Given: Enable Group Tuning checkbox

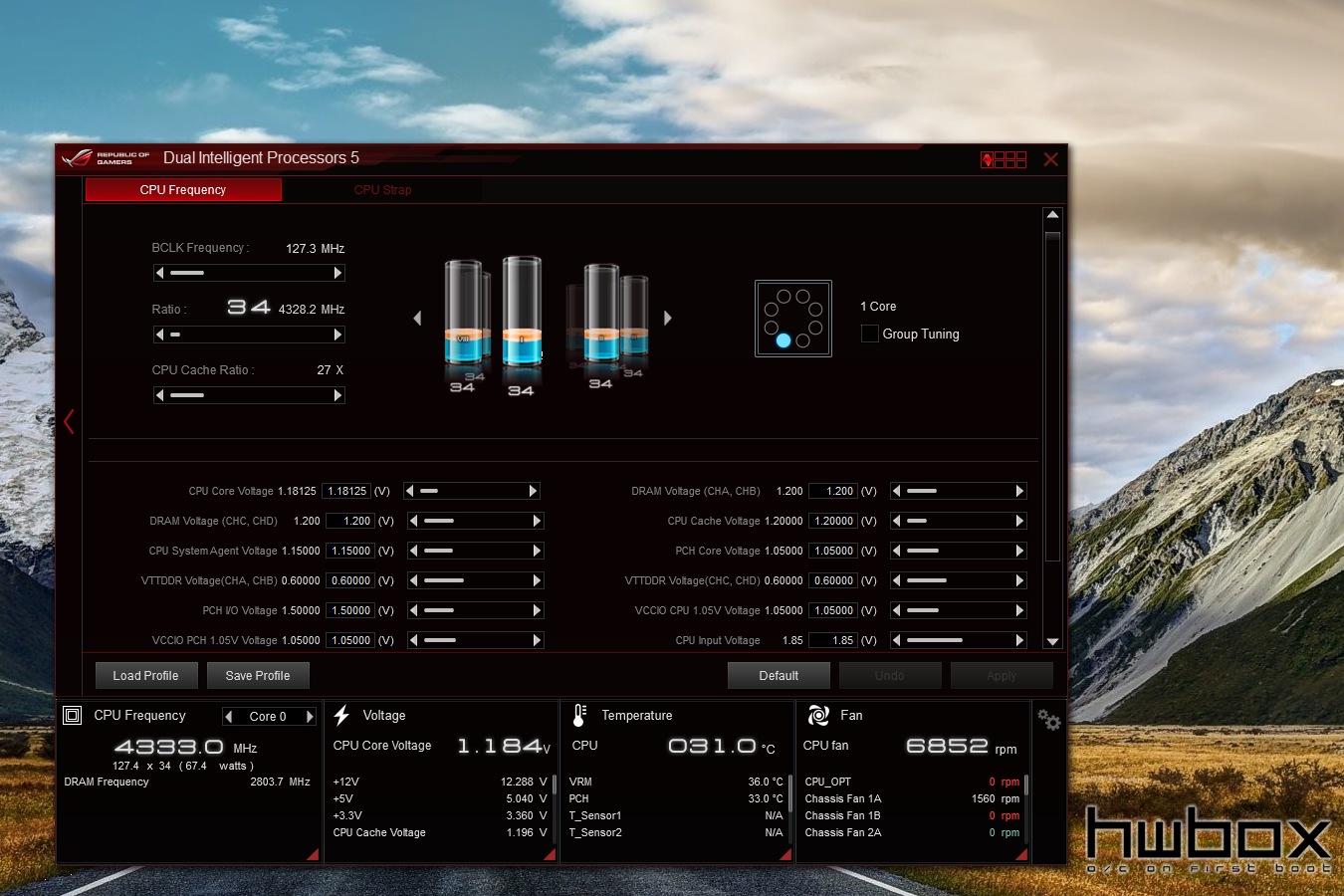Looking at the screenshot, I should tap(870, 334).
